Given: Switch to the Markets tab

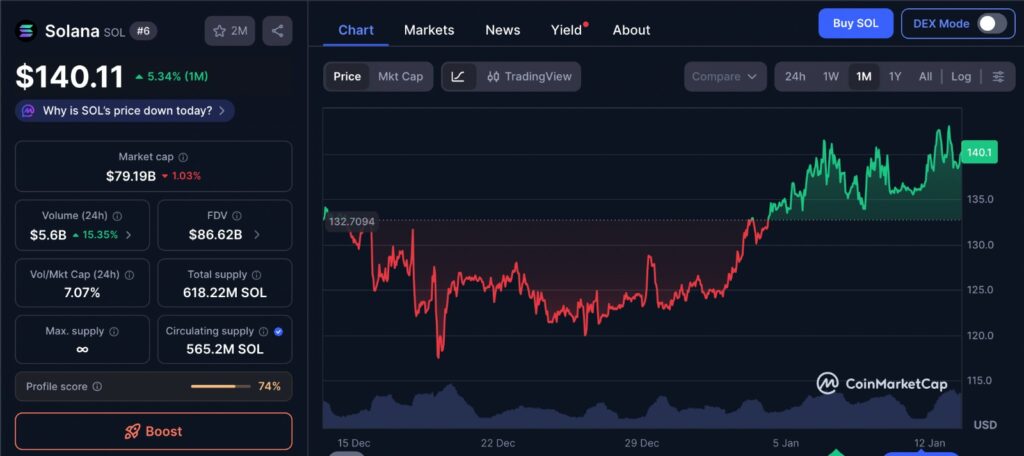Looking at the screenshot, I should point(429,30).
